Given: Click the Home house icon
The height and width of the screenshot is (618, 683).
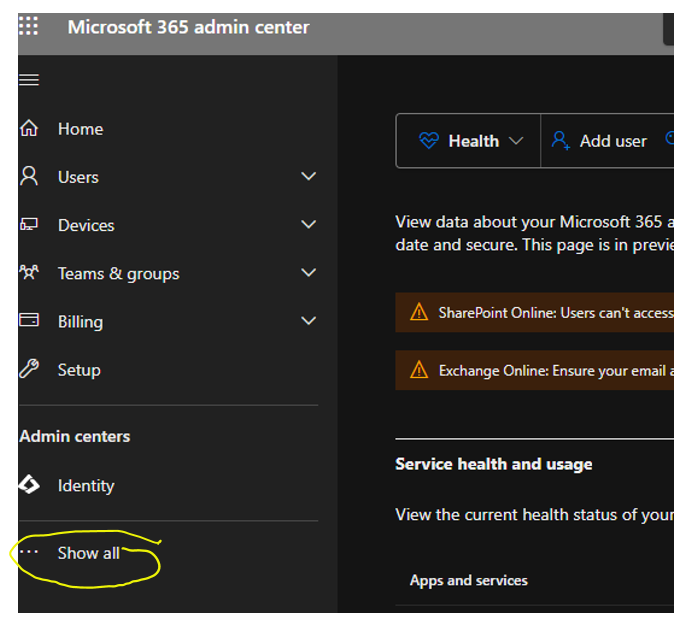Looking at the screenshot, I should (x=29, y=128).
